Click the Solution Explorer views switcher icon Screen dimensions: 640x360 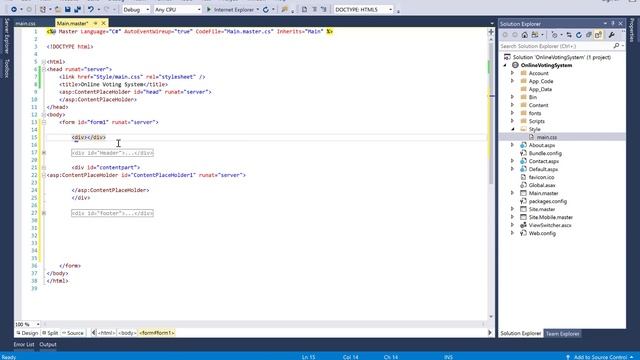pos(535,35)
